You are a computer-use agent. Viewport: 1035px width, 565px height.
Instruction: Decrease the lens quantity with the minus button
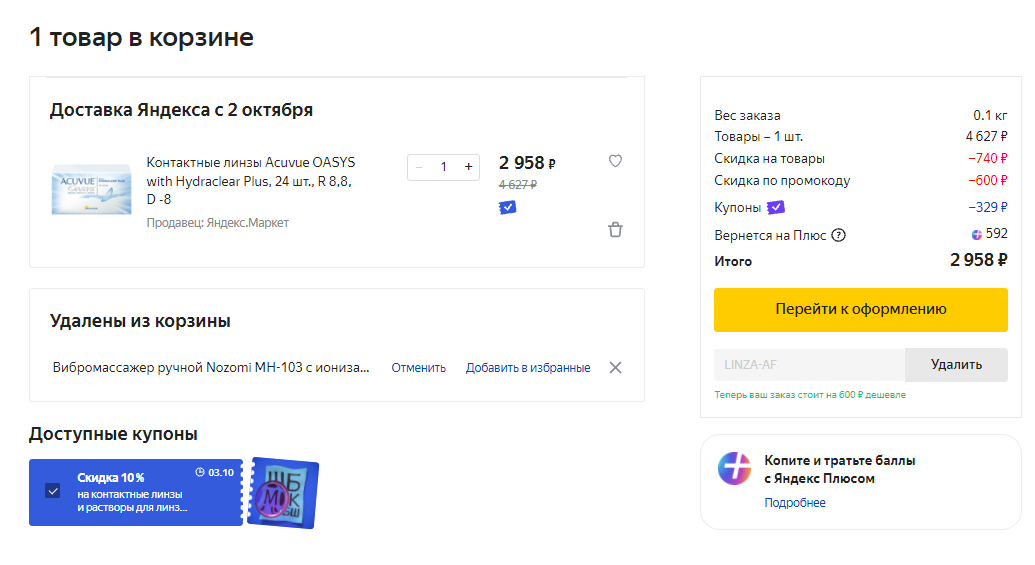[419, 167]
